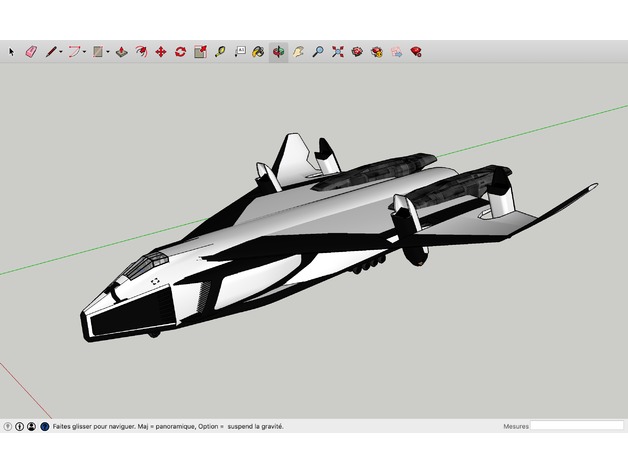Select the Rectangle shape tool
The image size is (628, 472).
[98, 52]
